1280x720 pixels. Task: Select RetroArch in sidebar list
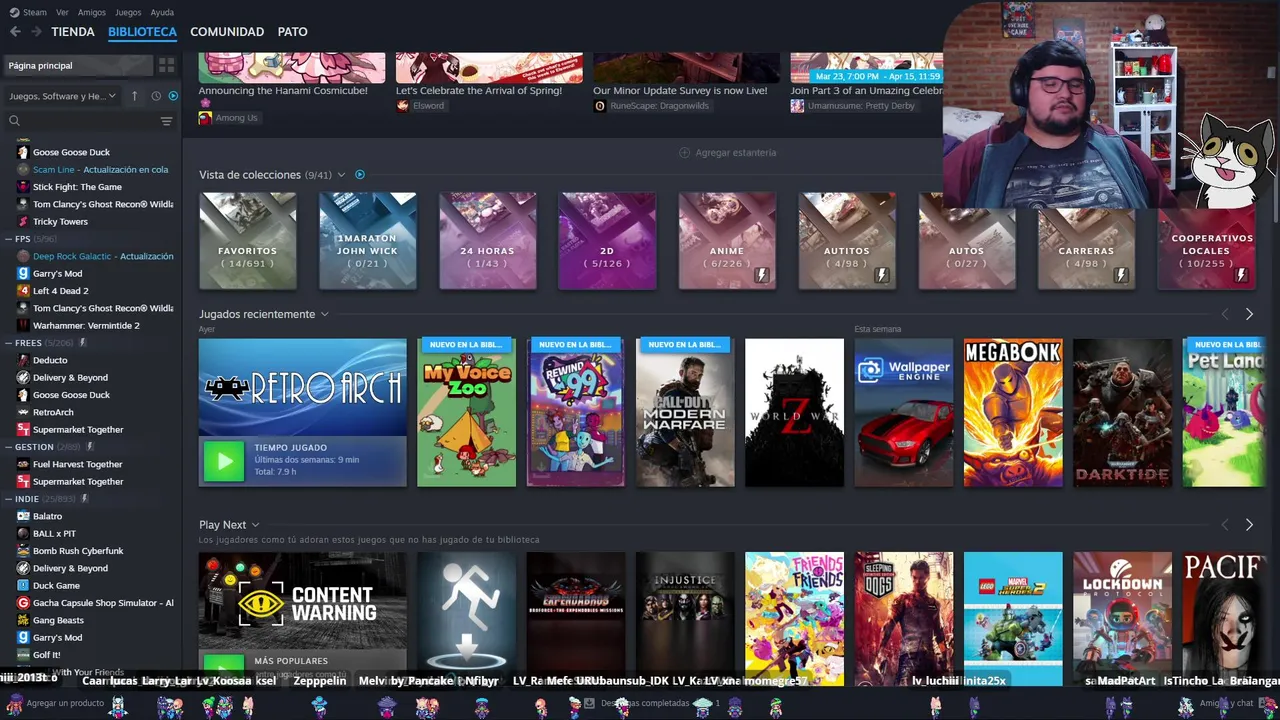(x=53, y=412)
